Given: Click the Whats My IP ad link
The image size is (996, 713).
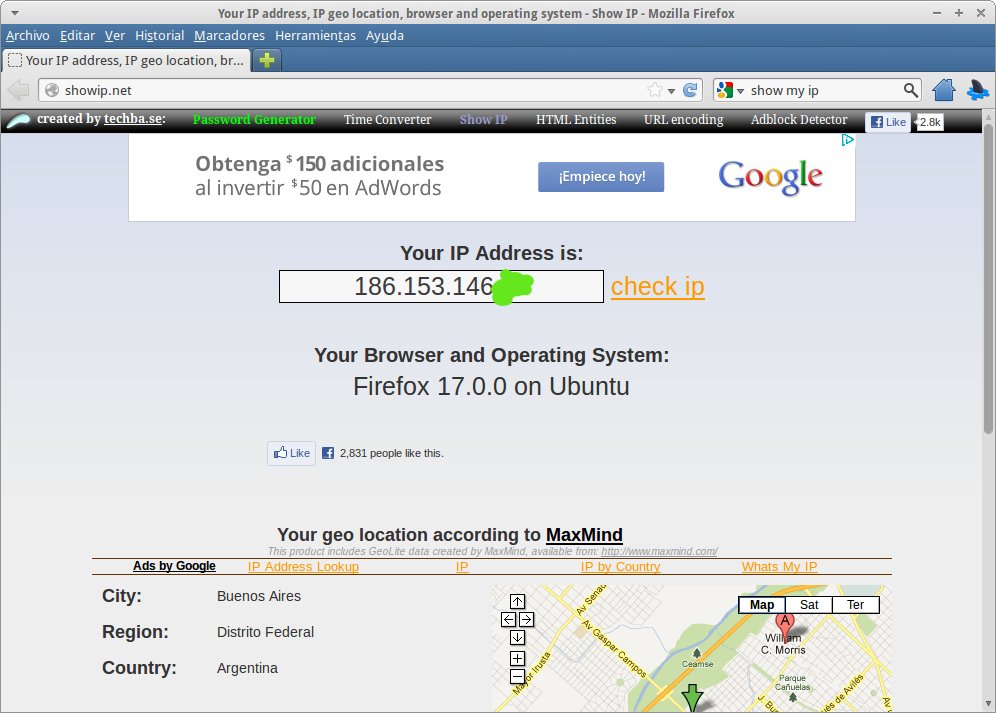Looking at the screenshot, I should pyautogui.click(x=779, y=566).
